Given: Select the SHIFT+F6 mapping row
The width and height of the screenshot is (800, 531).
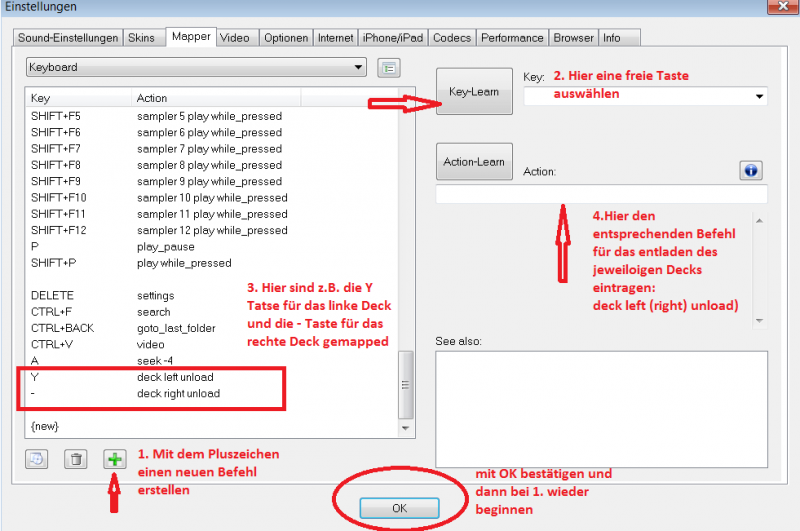Looking at the screenshot, I should (211, 133).
